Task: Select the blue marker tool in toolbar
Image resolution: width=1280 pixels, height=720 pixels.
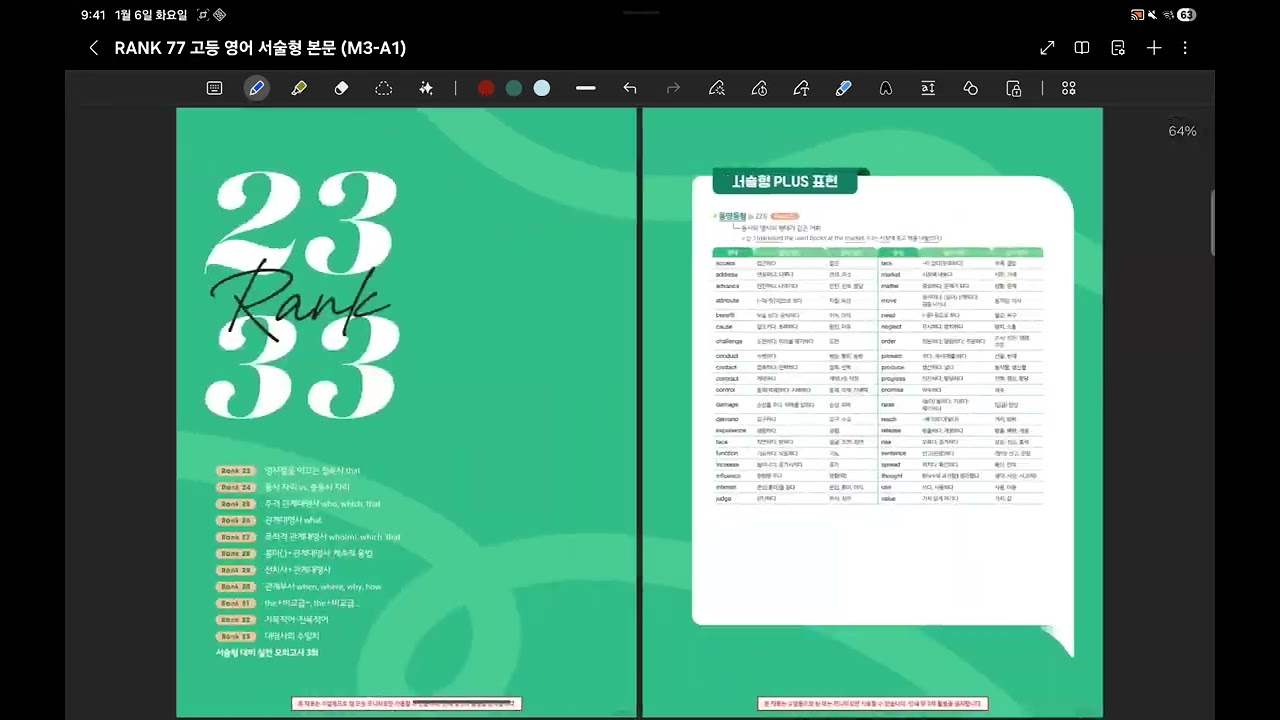Action: pos(843,88)
